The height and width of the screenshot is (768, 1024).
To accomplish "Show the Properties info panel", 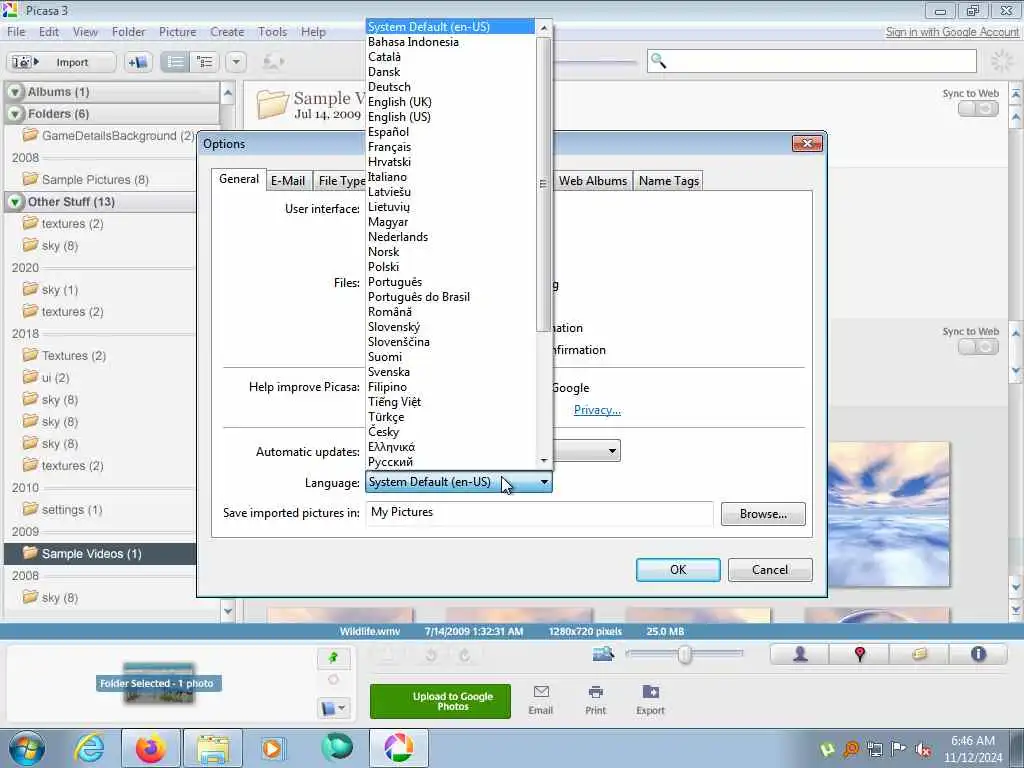I will [x=978, y=654].
